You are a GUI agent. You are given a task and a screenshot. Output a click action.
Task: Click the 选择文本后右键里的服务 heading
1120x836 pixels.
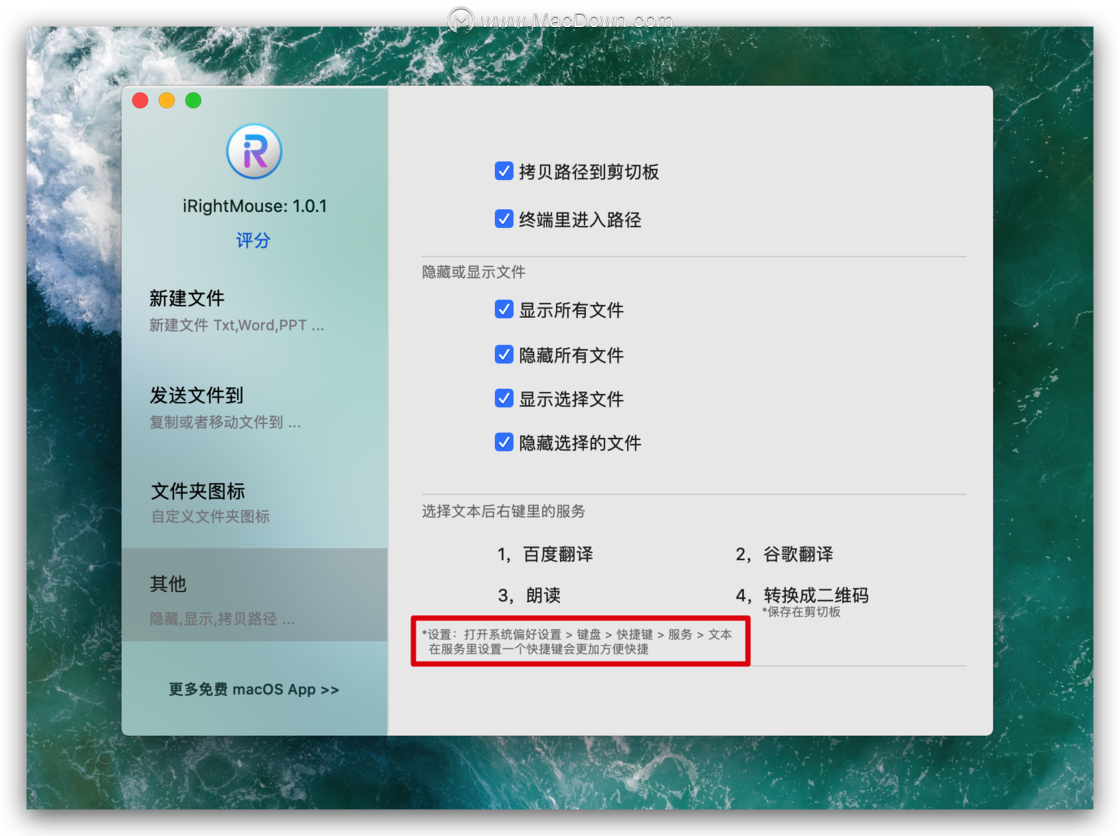tap(504, 512)
